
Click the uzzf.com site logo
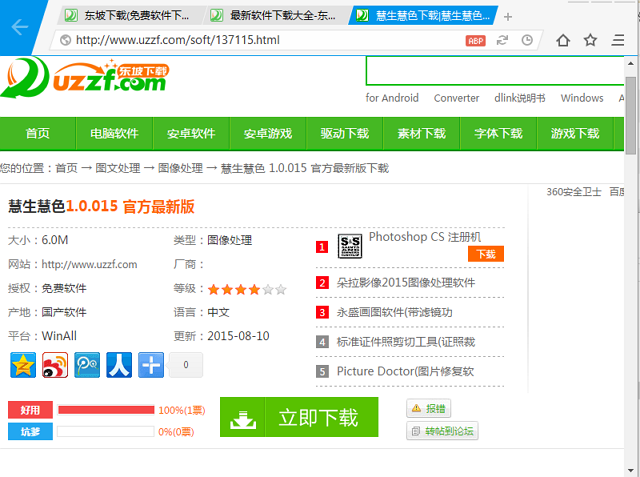85,78
